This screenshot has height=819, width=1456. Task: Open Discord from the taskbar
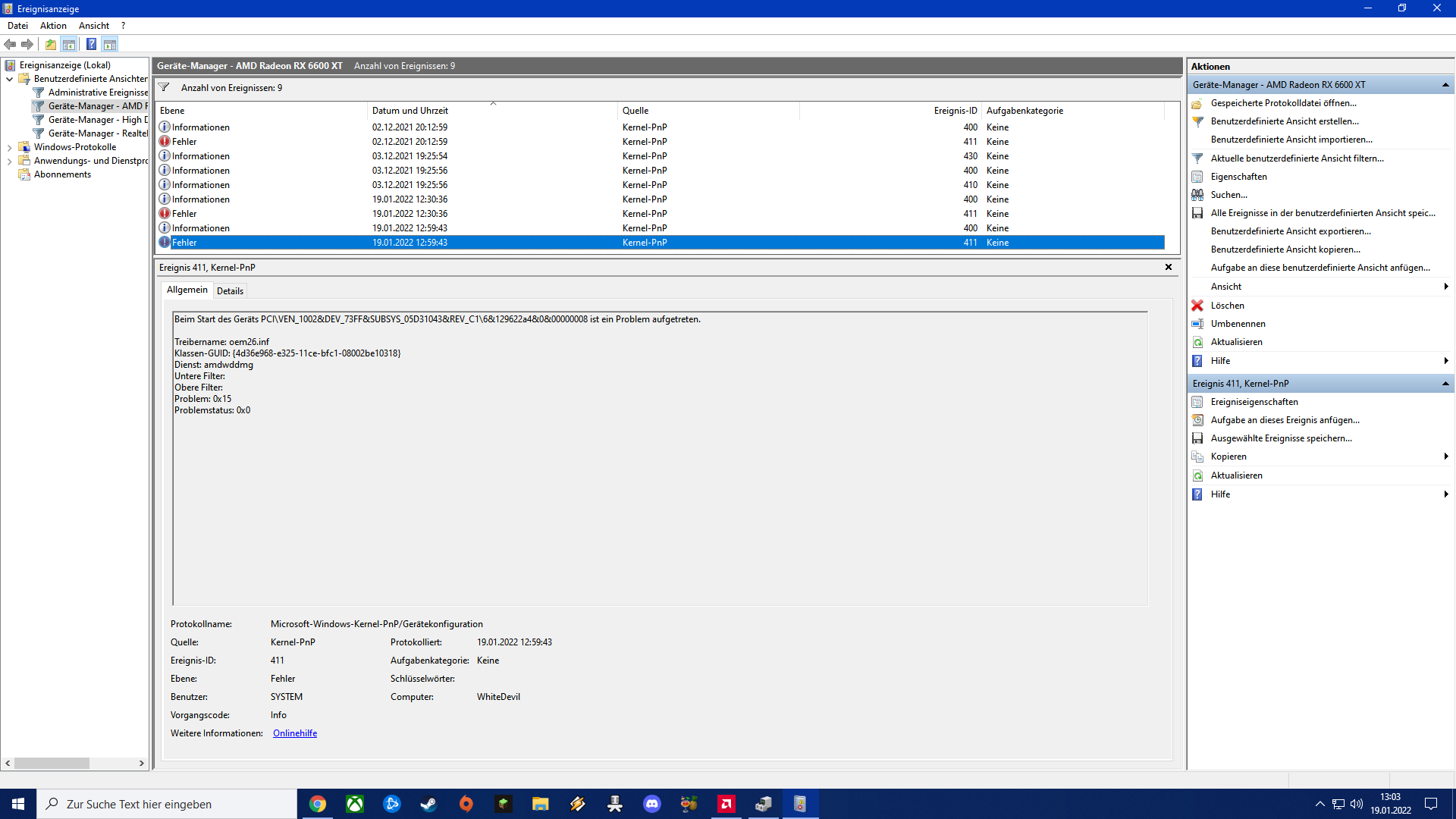pos(651,804)
